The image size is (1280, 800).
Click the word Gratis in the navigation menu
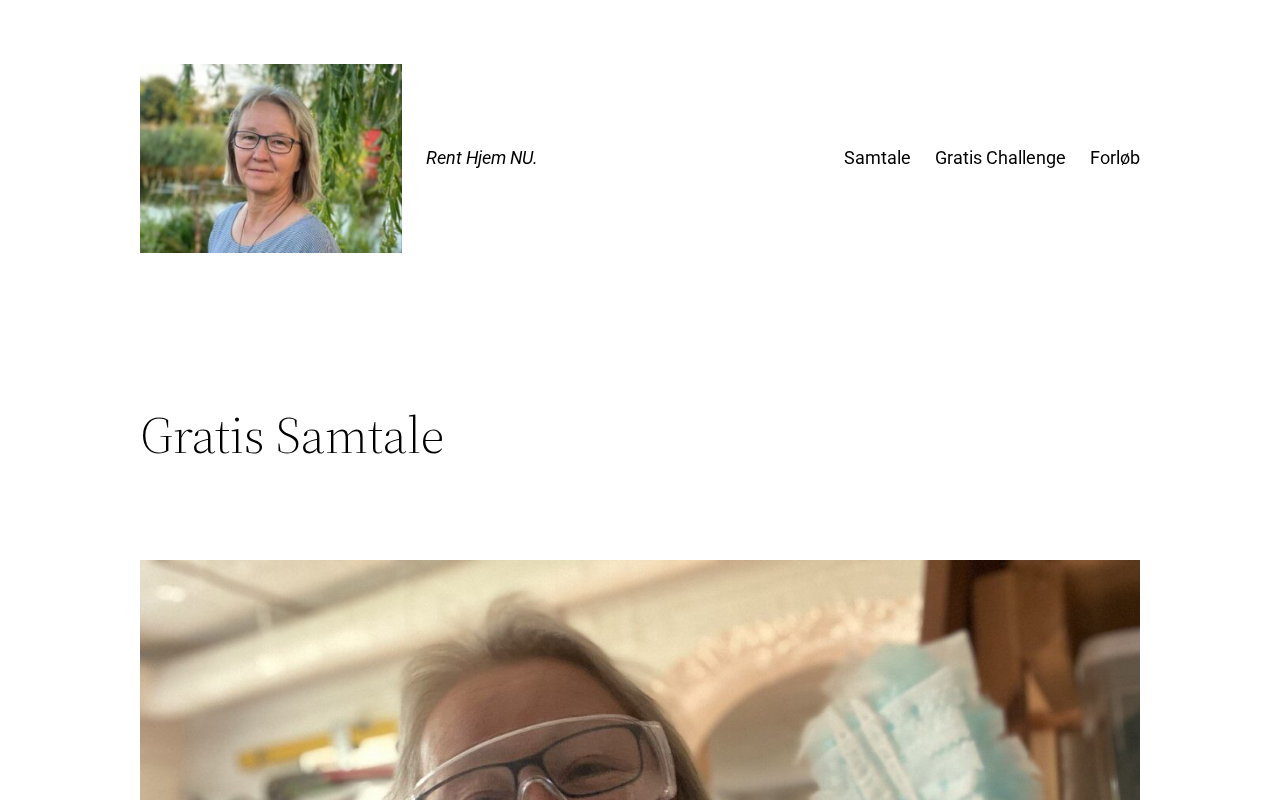957,158
